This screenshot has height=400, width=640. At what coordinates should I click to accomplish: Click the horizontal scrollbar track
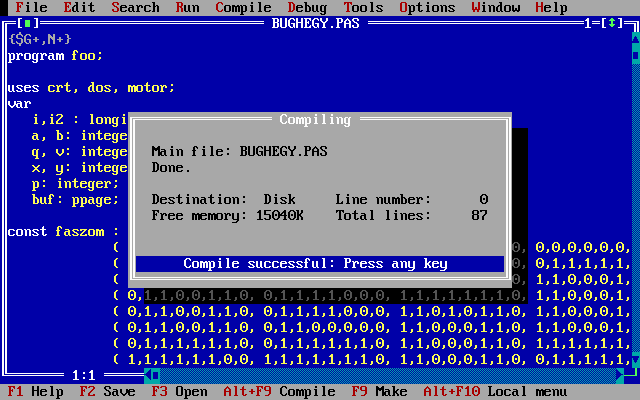click(x=388, y=375)
